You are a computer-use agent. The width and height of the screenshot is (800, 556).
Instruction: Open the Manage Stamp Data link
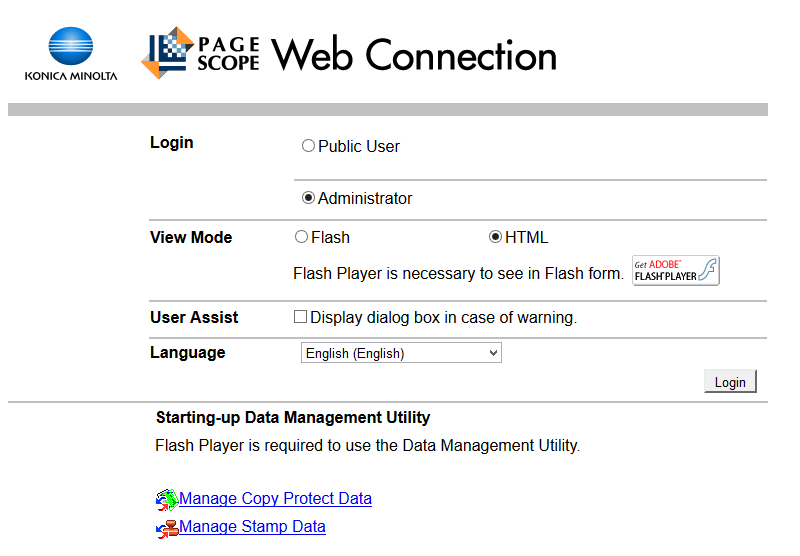[252, 526]
